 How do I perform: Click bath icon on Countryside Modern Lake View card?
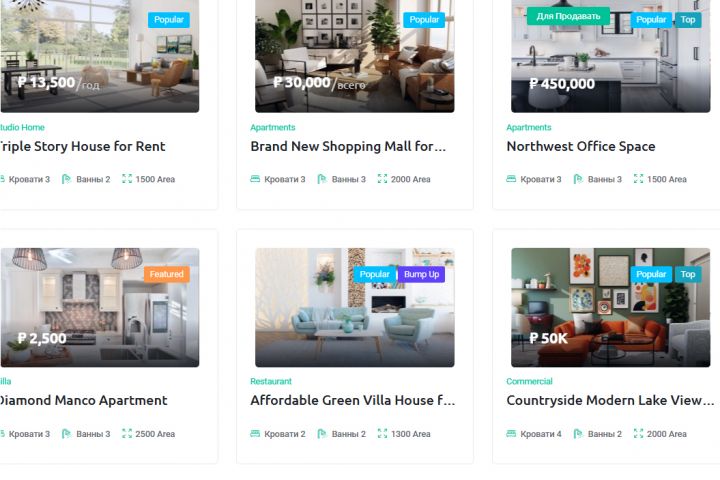(x=578, y=434)
